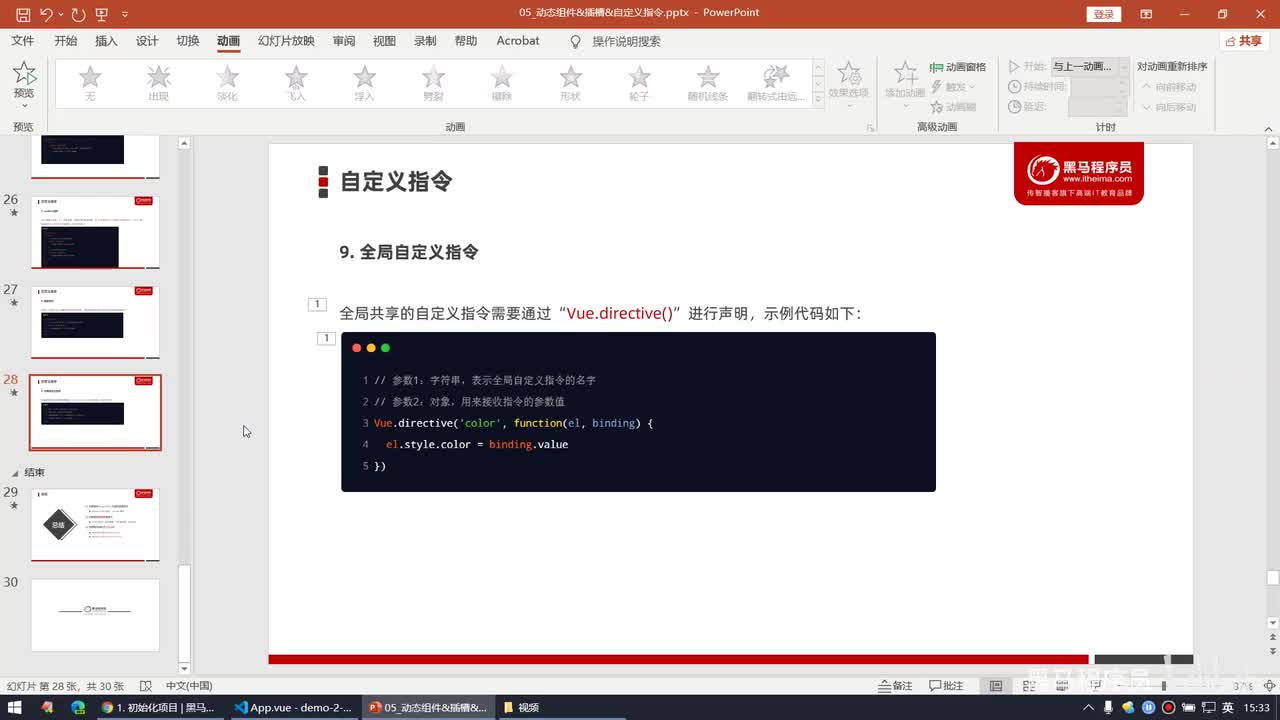Click the Redo/Repeat icon
Image resolution: width=1280 pixels, height=720 pixels.
[79, 14]
